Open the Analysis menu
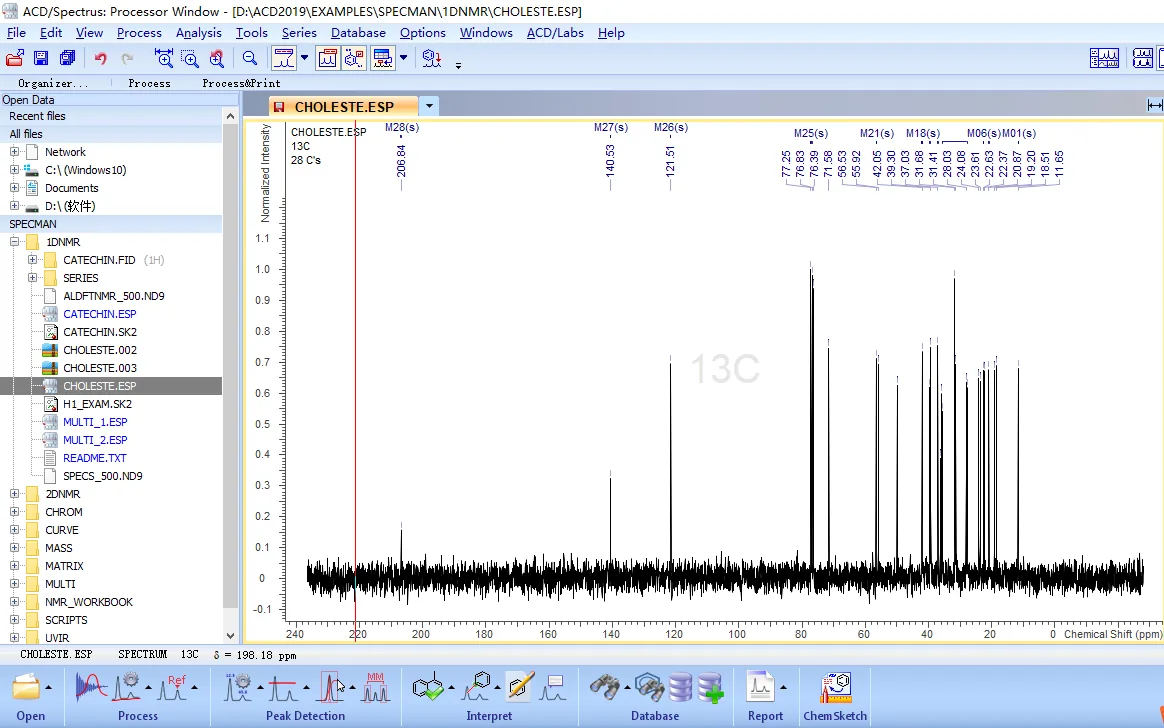 (198, 33)
